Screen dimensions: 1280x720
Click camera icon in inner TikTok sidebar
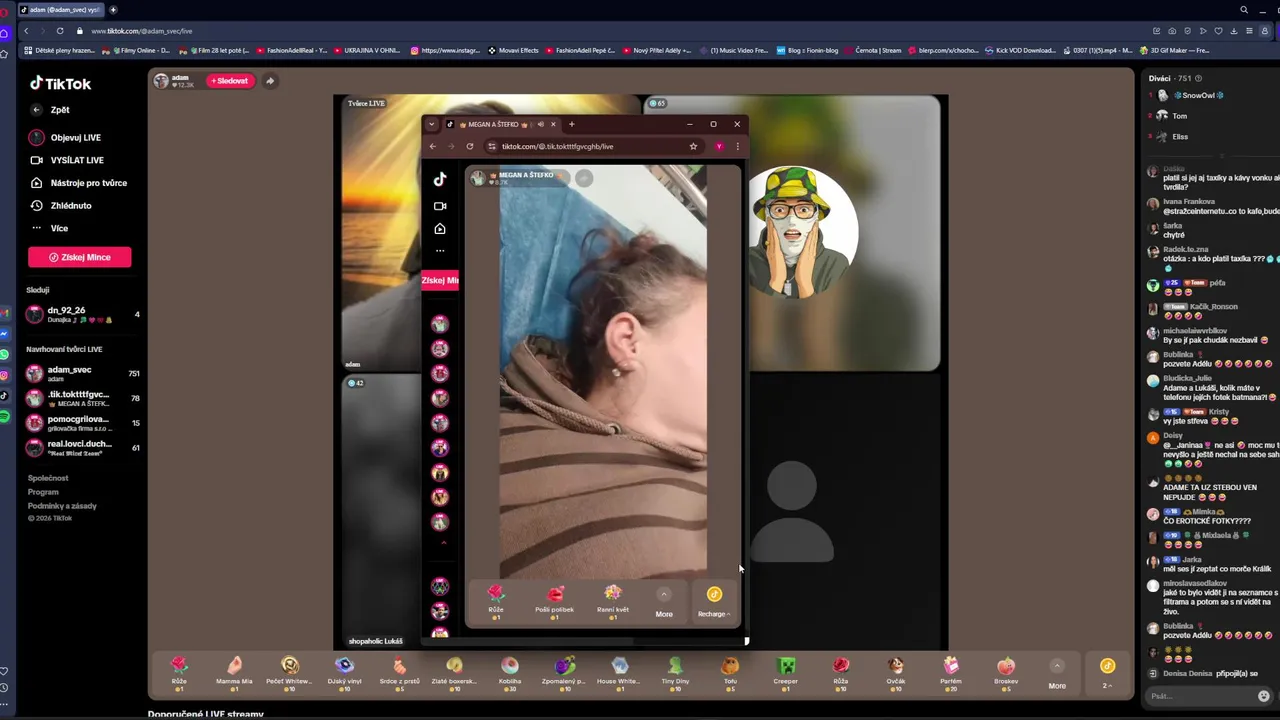(440, 206)
